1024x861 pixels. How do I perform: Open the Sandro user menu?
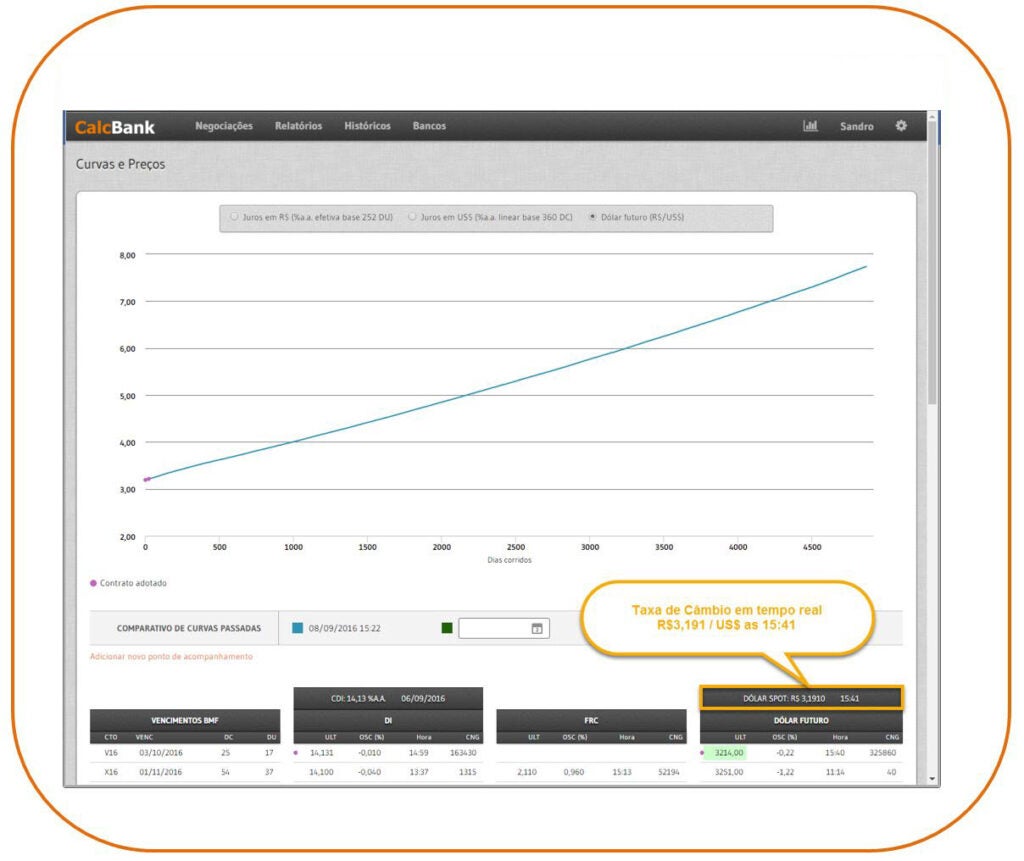[856, 127]
